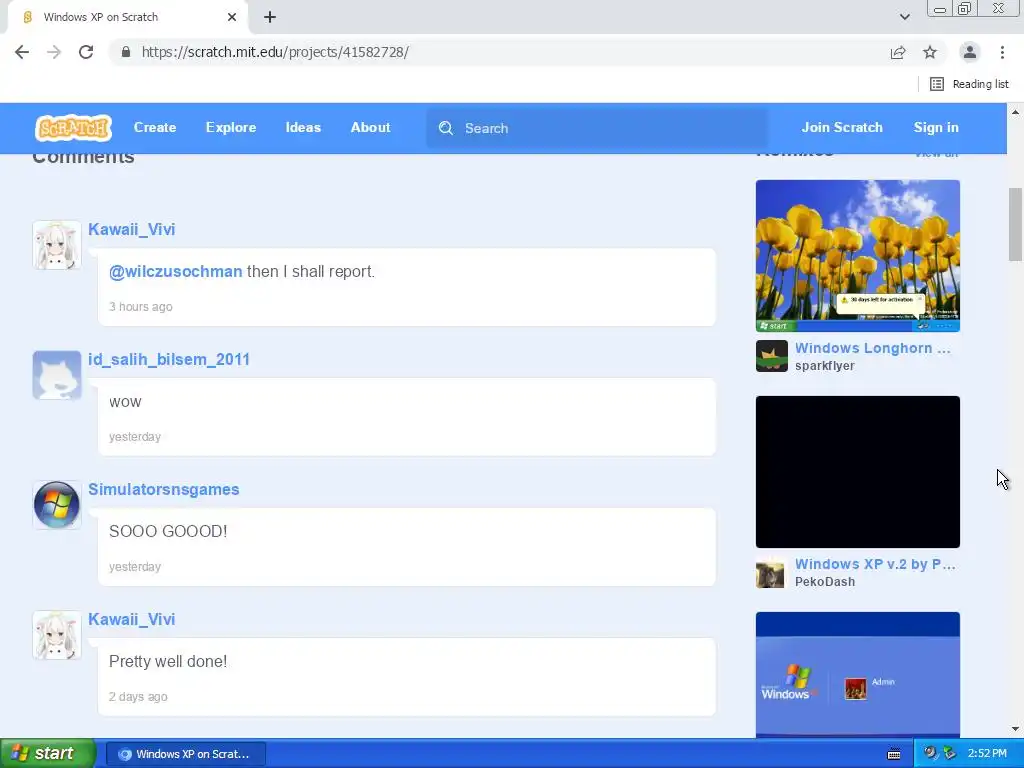This screenshot has width=1024, height=768.
Task: Click Join Scratch
Action: click(842, 128)
